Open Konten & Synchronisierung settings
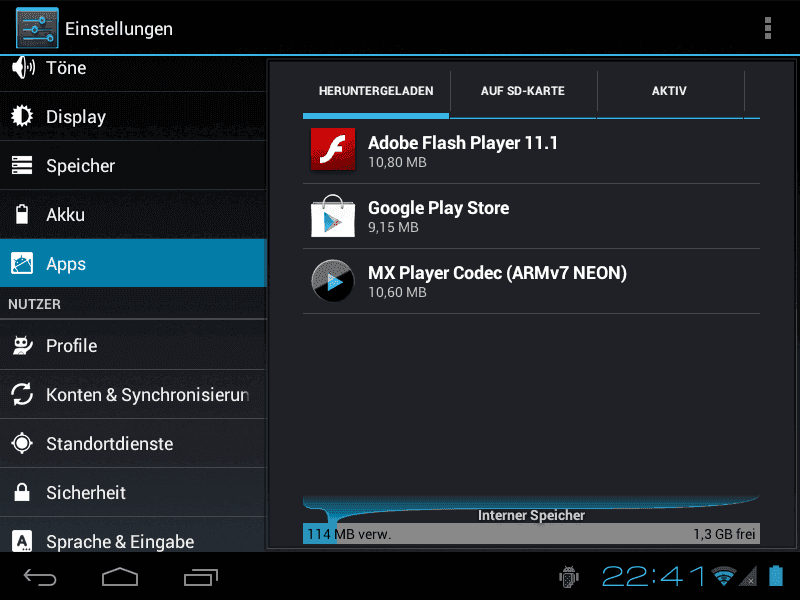 133,394
